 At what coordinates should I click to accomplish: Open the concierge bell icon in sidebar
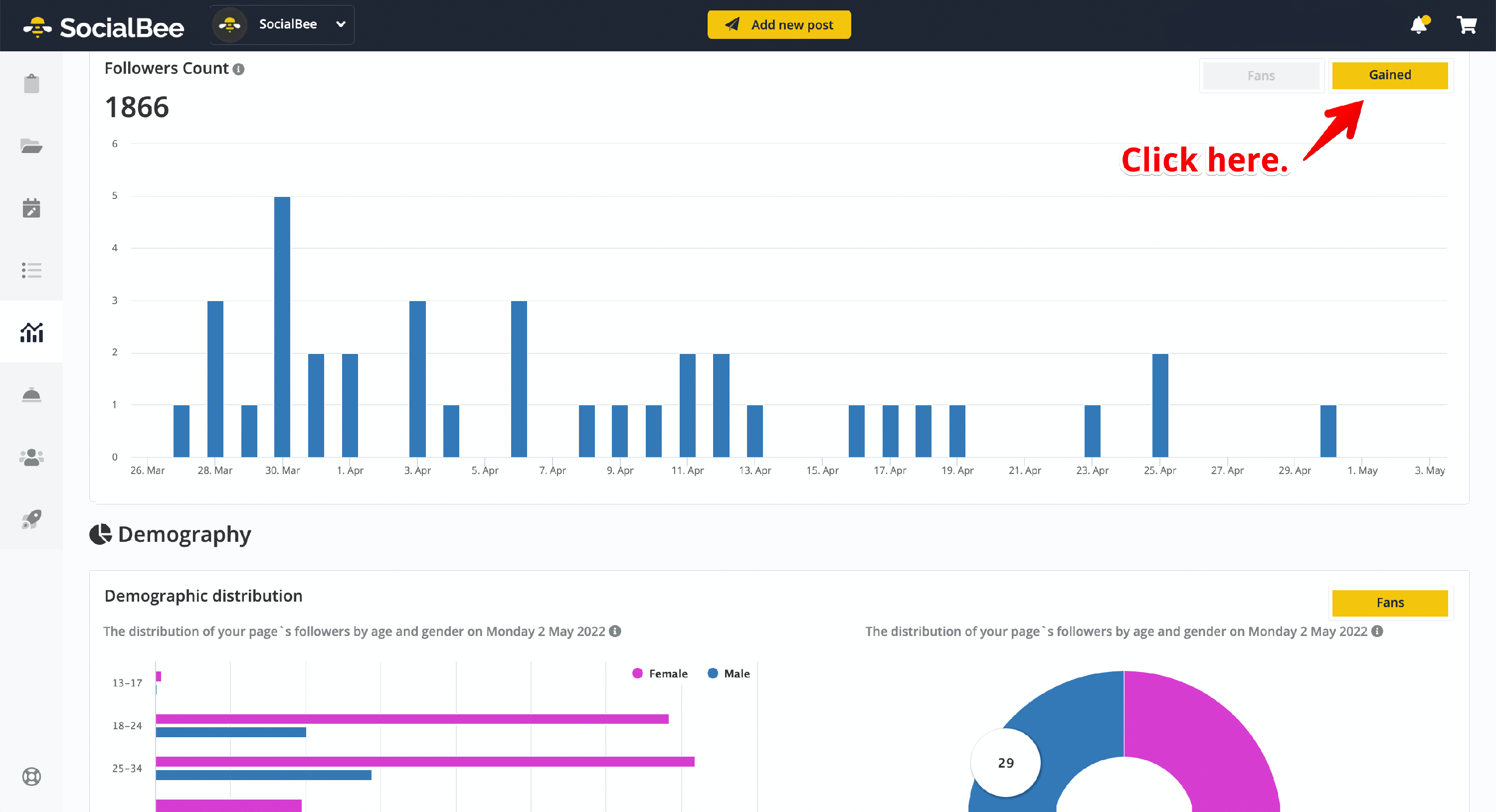31,395
